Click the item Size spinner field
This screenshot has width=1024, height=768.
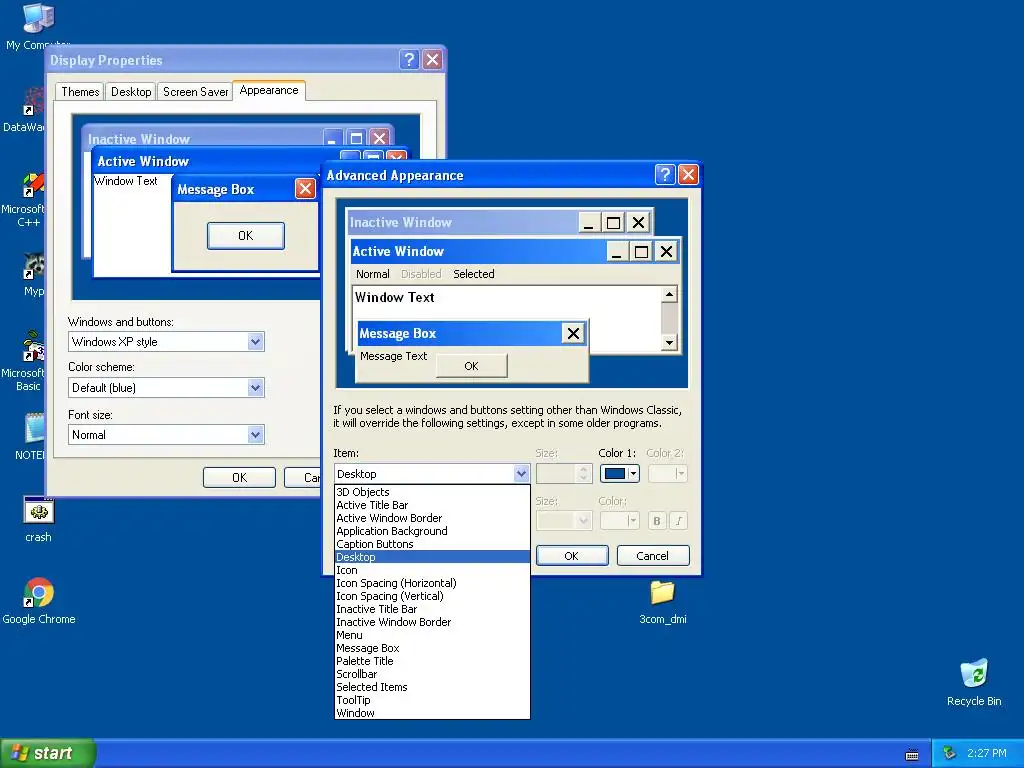click(x=564, y=473)
